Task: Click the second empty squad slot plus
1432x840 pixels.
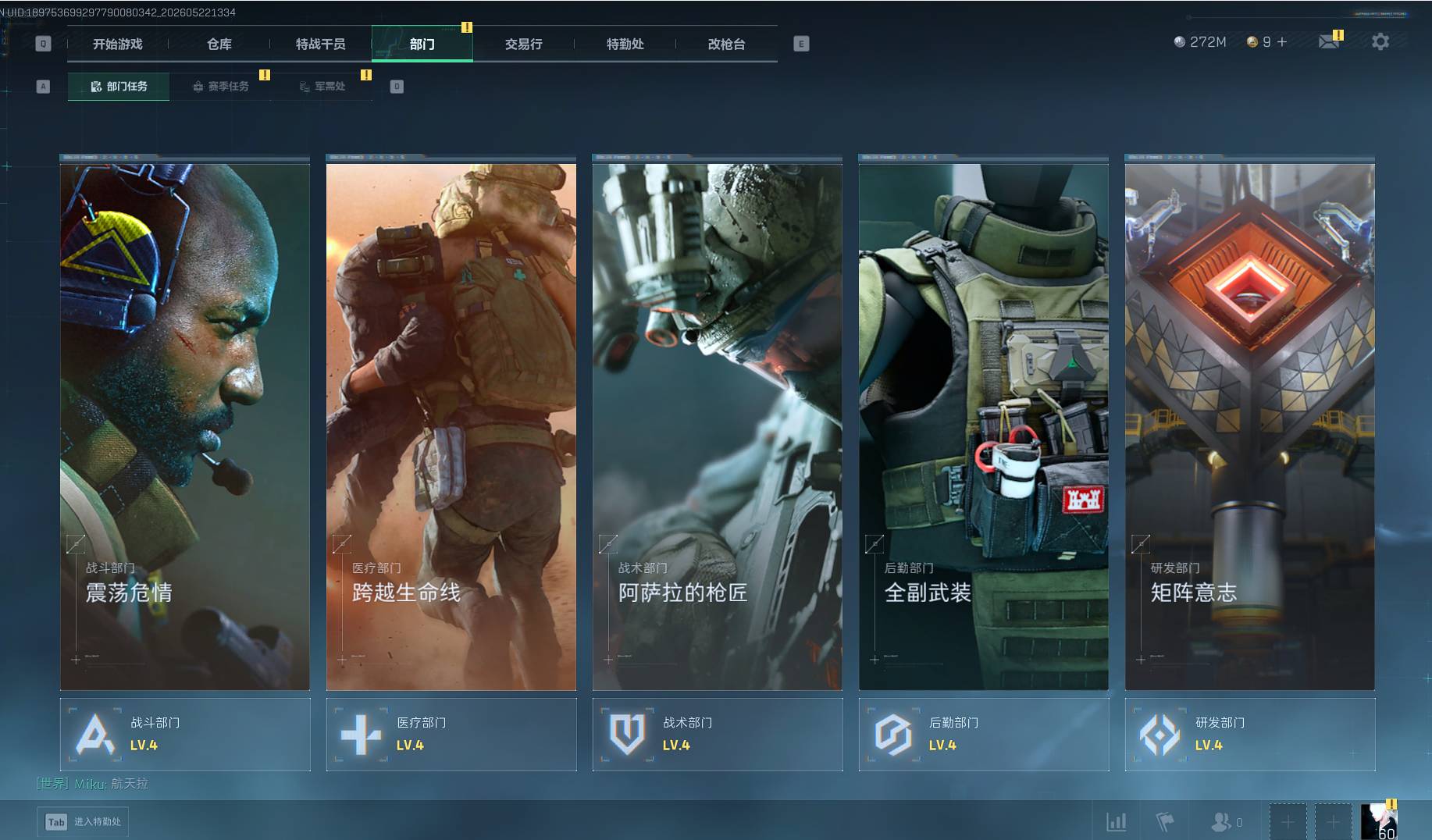Action: (x=1333, y=821)
